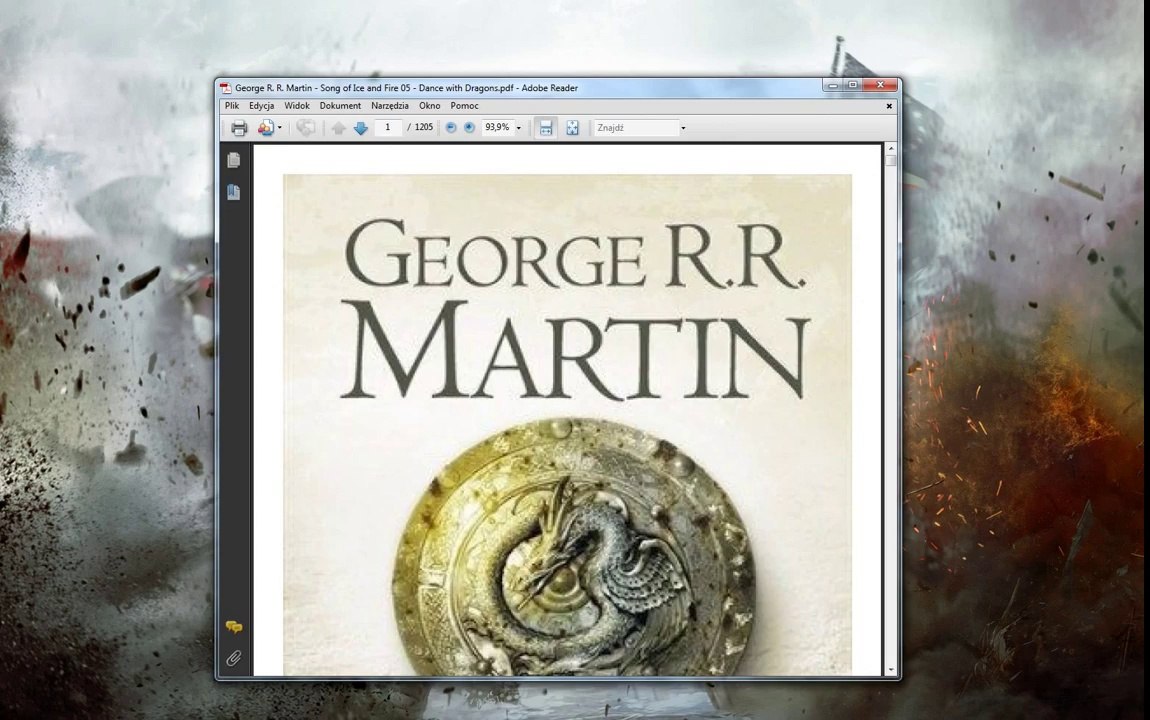Open the zoom percentage dropdown arrow

point(519,128)
